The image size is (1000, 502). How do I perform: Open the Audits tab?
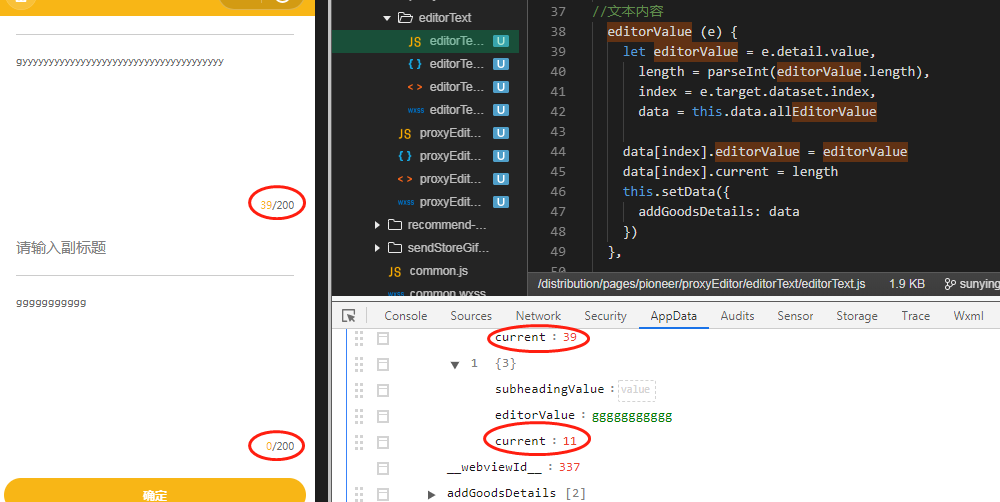tap(737, 316)
